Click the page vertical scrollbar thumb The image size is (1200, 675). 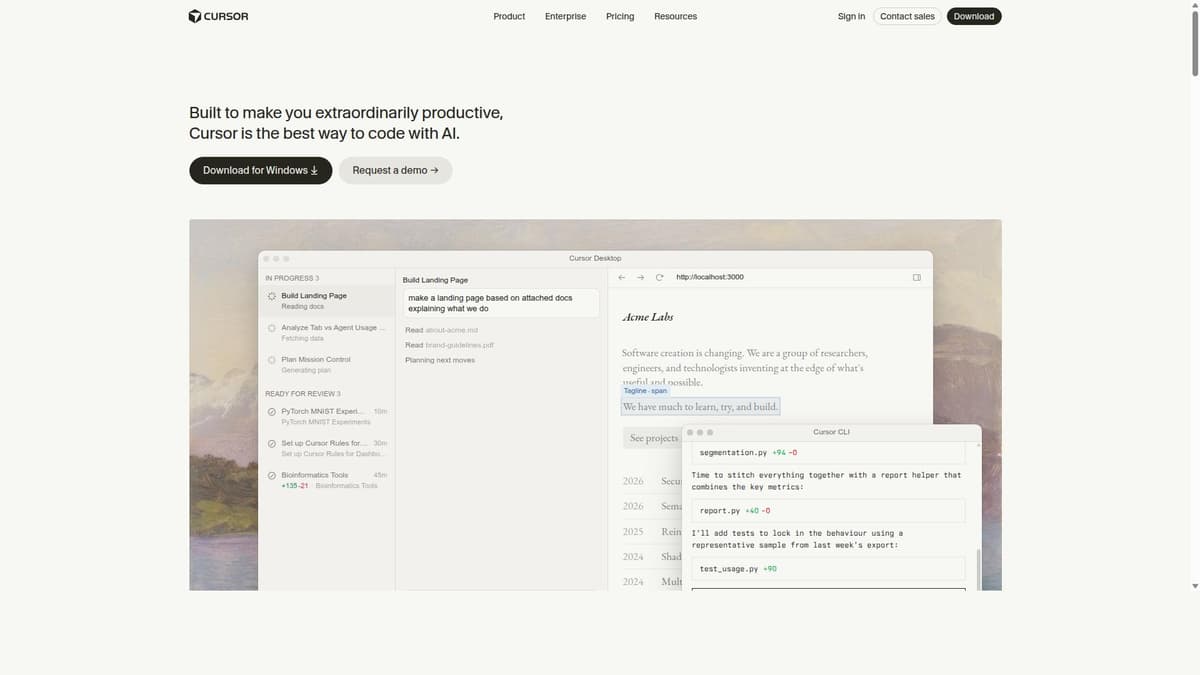click(x=1194, y=42)
